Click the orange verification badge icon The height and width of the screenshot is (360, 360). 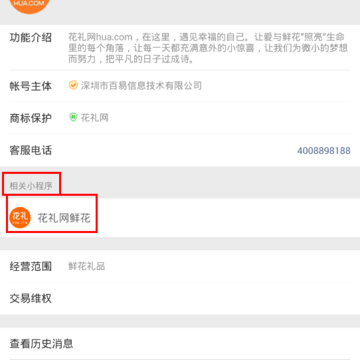coord(73,85)
